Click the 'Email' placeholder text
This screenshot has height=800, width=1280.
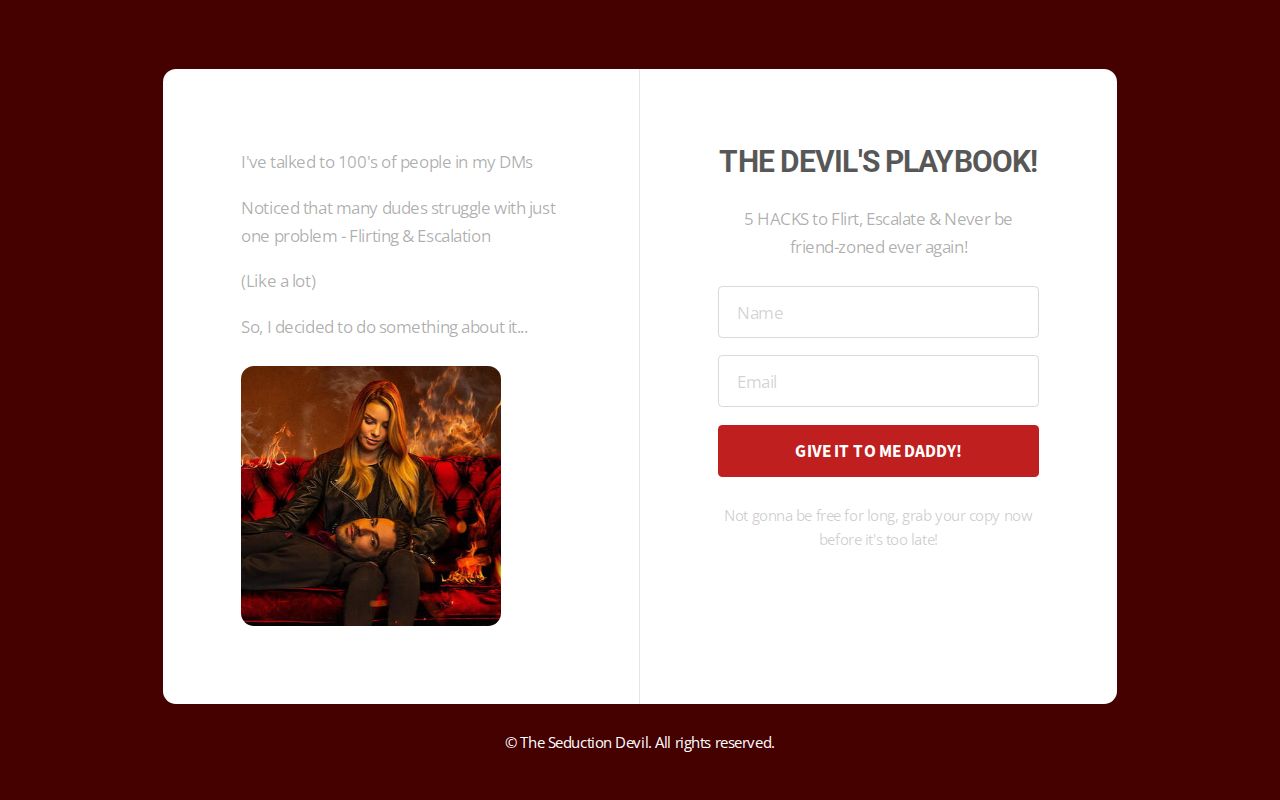pyautogui.click(x=757, y=382)
